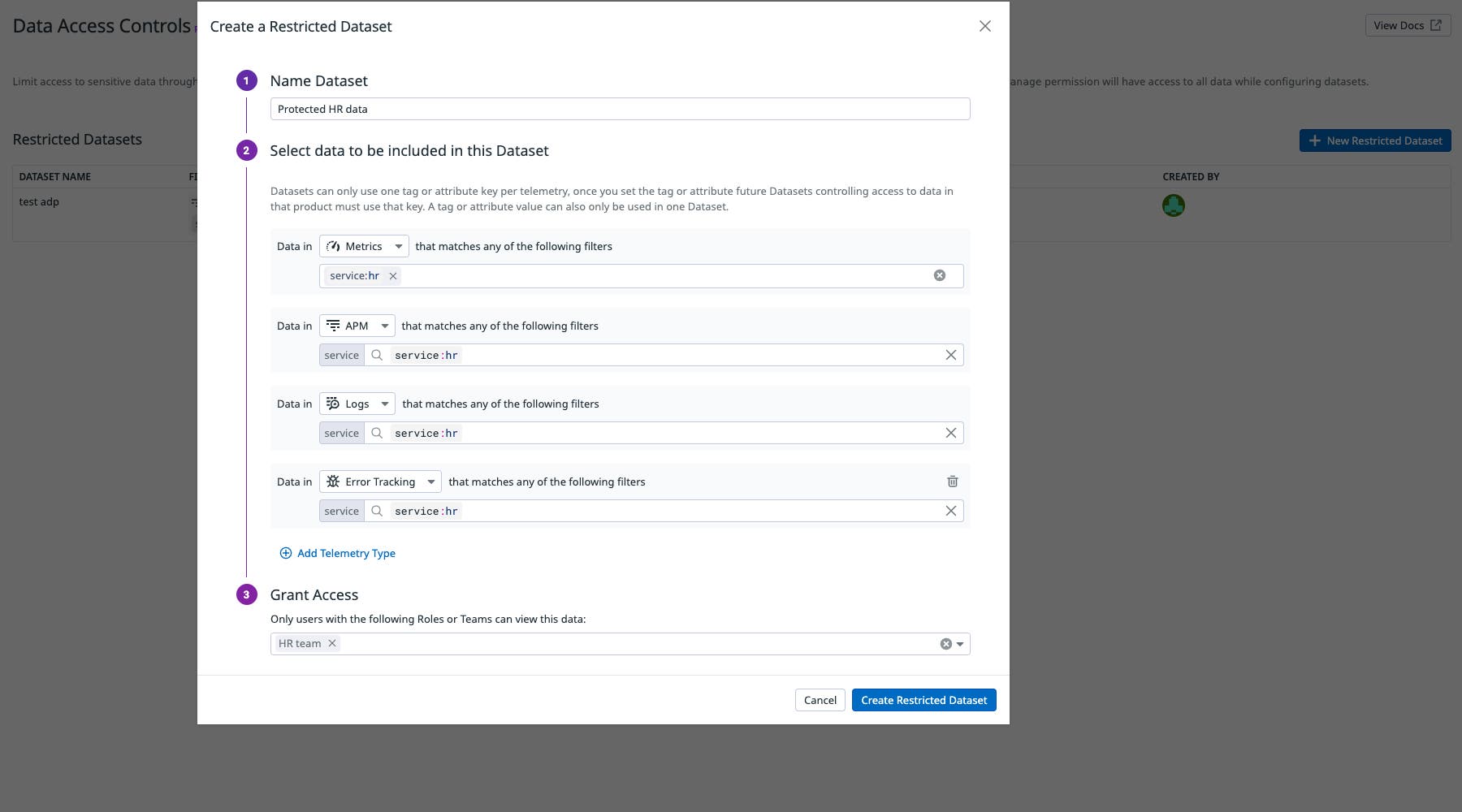
Task: Clear all Metrics filters with circle-x icon
Action: point(940,275)
